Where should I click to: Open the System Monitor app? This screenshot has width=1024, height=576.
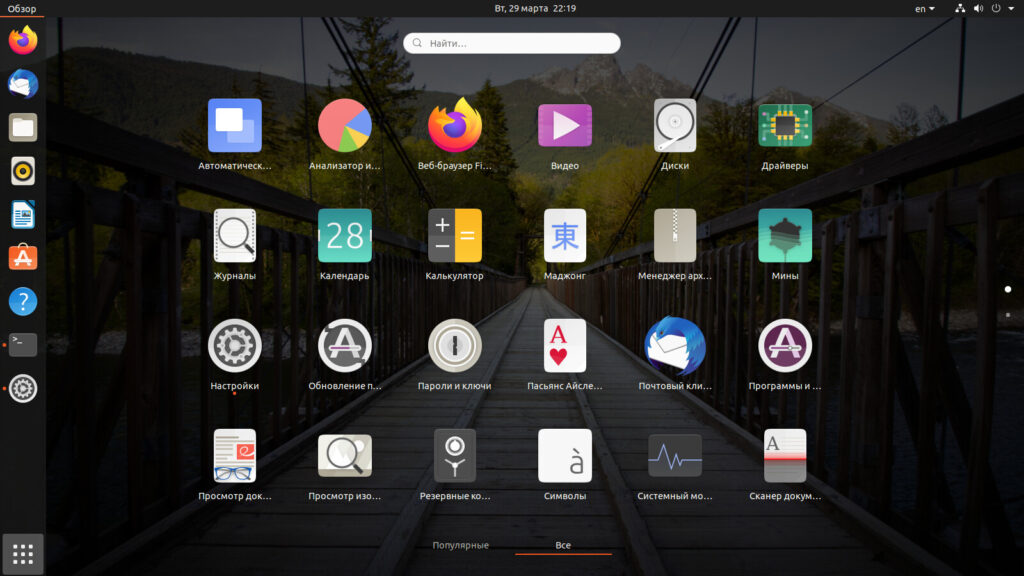tap(675, 456)
